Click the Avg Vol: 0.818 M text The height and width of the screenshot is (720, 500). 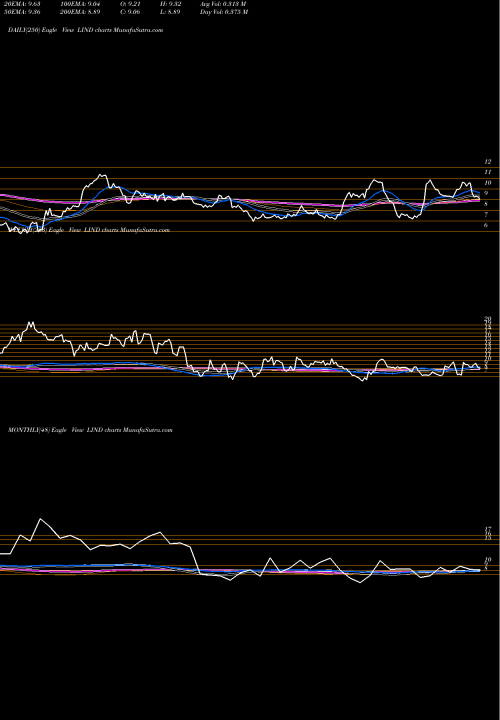(224, 4)
